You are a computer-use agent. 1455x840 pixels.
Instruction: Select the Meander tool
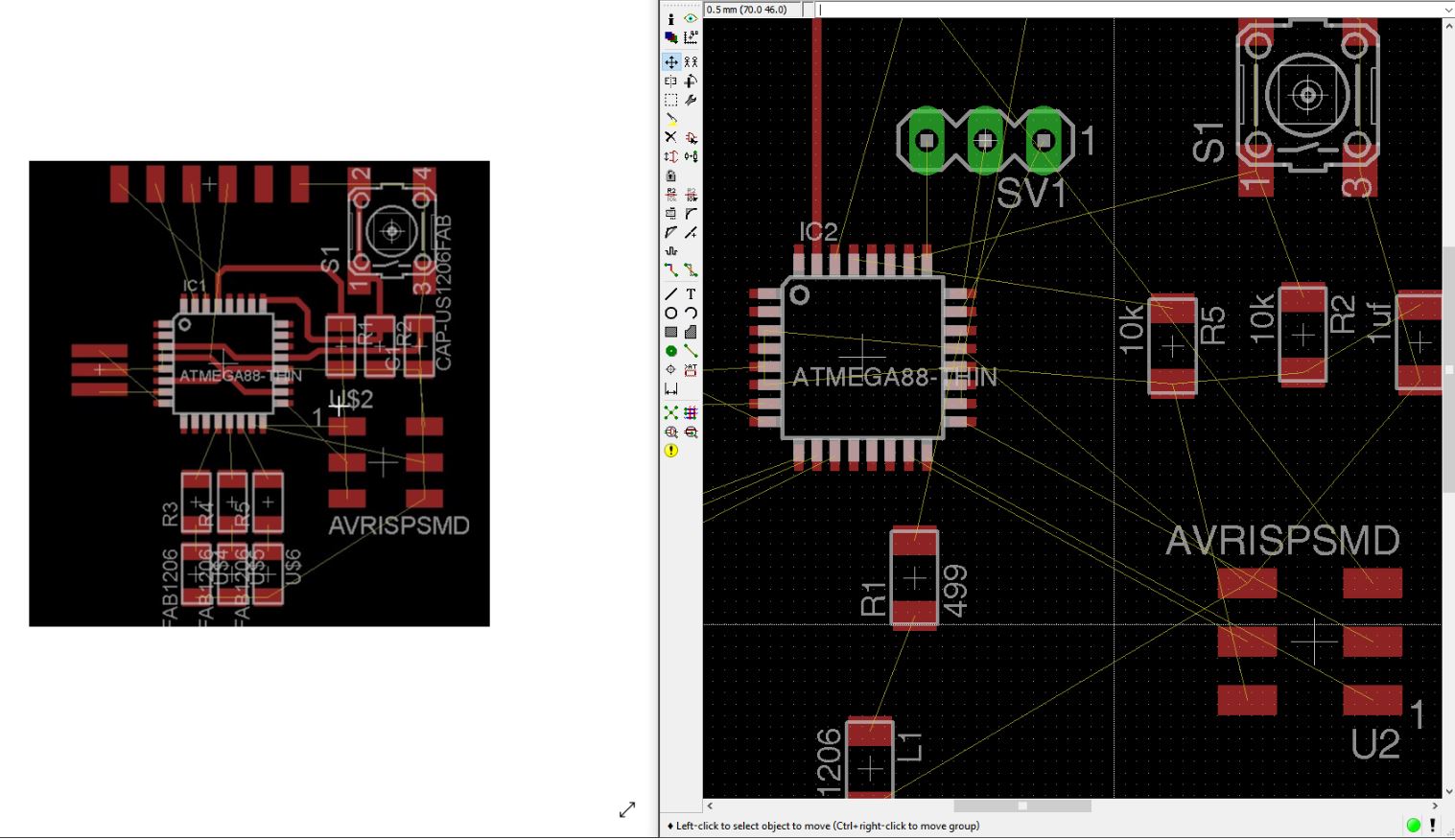click(x=670, y=251)
